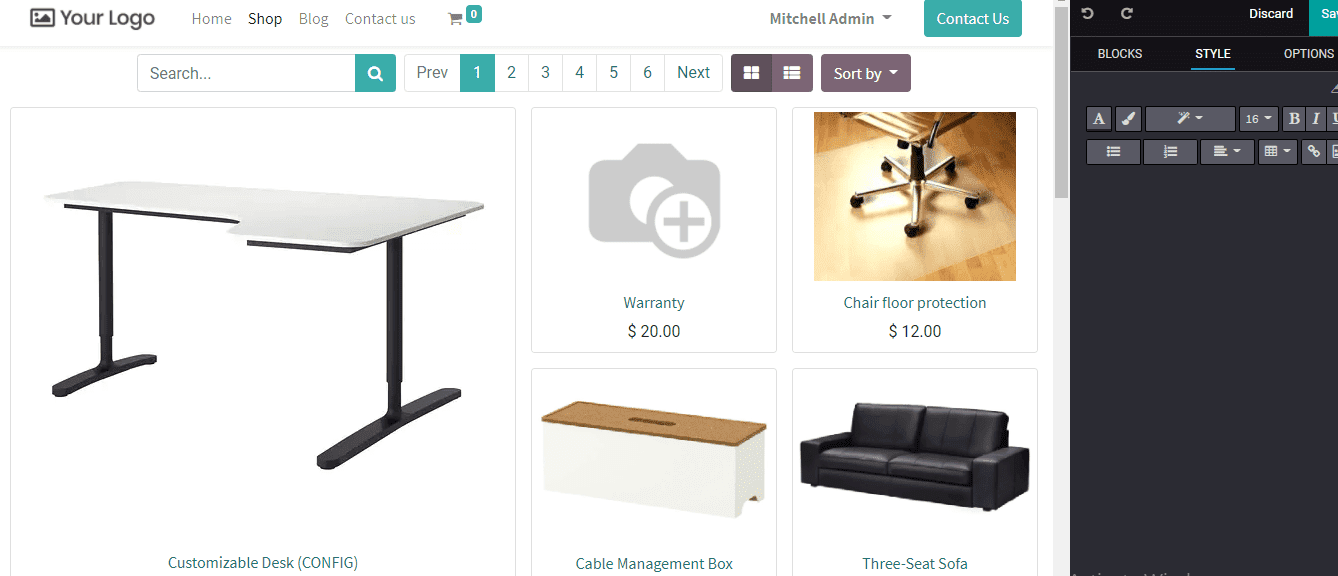Click the insert link chain icon
The height and width of the screenshot is (576, 1338).
click(1314, 151)
